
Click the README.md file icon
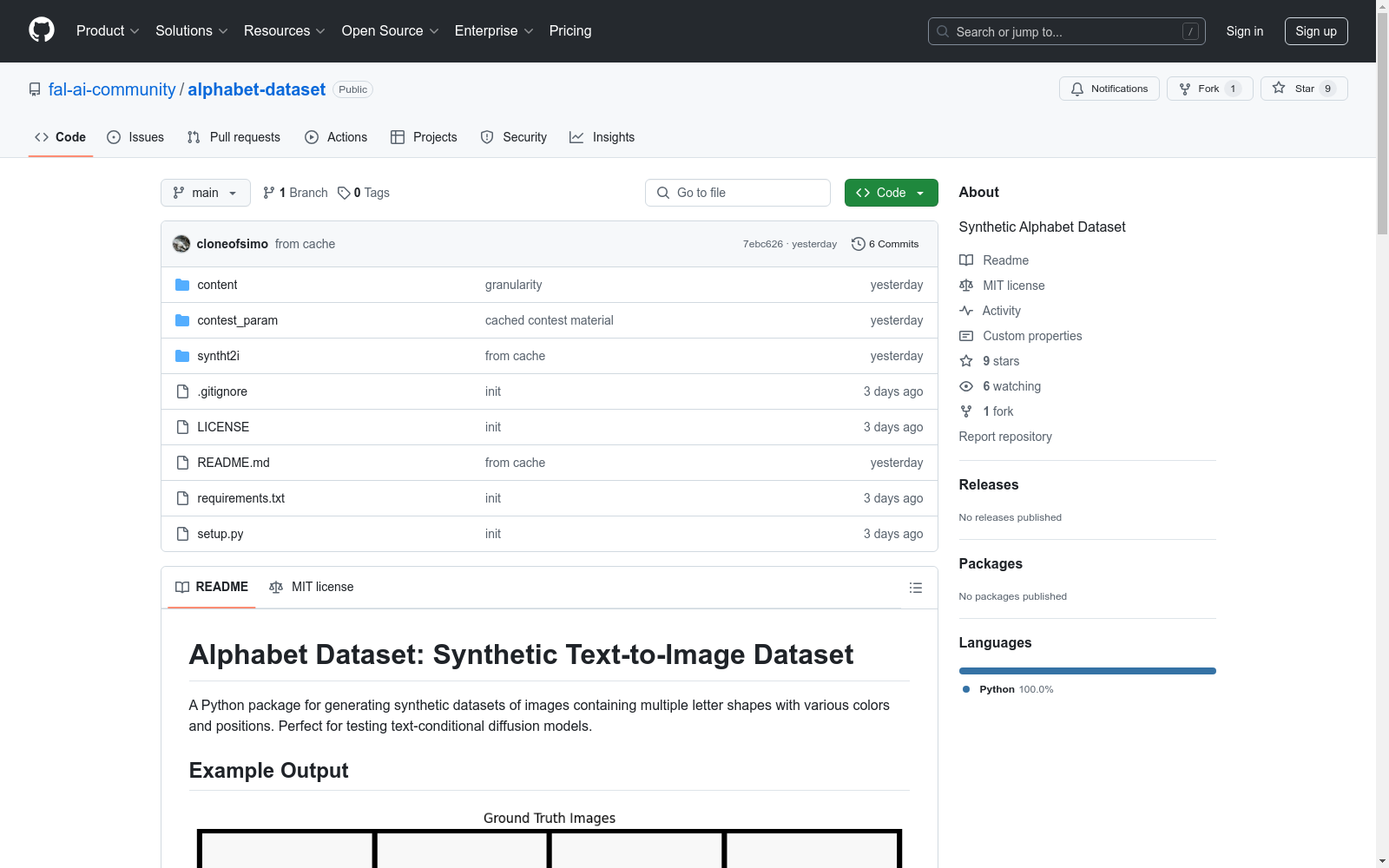coord(182,463)
